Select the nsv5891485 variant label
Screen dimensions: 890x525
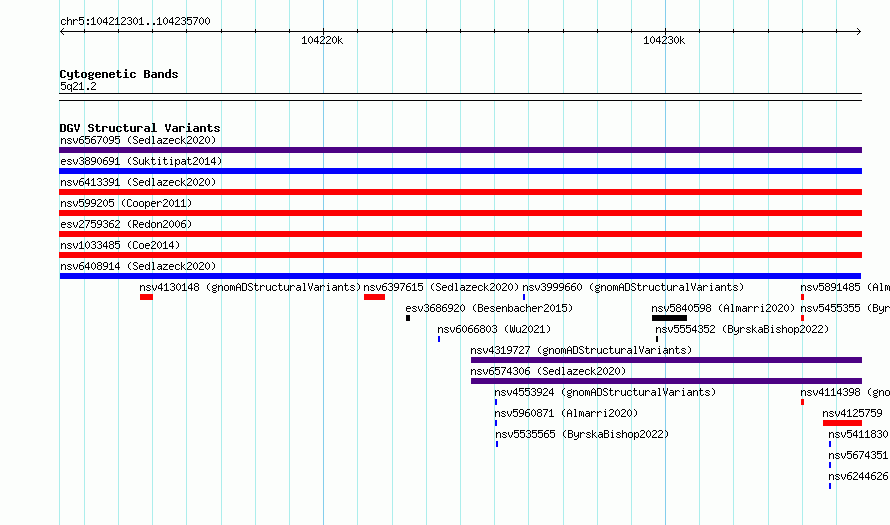coord(845,287)
